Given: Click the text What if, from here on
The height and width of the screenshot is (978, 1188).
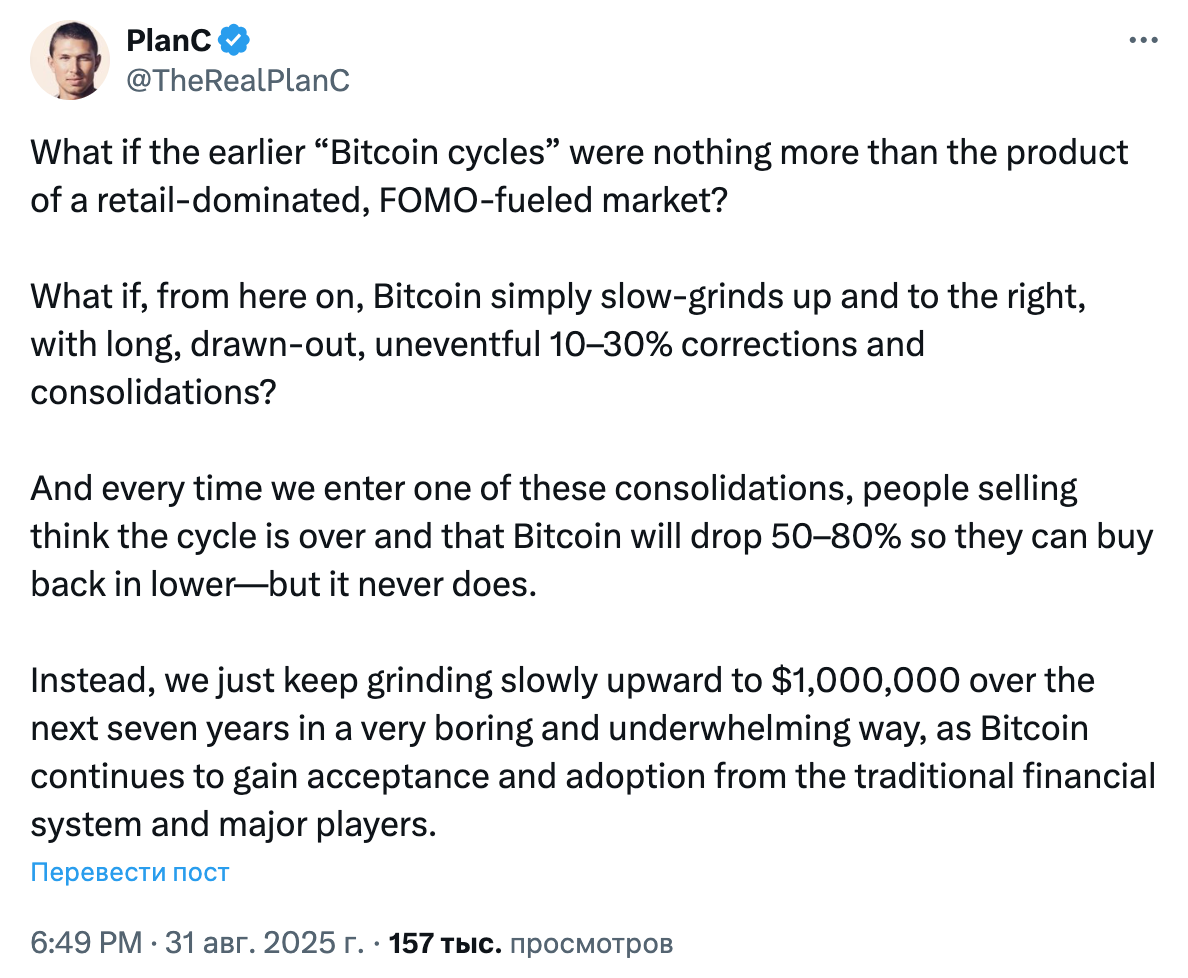Looking at the screenshot, I should [193, 297].
